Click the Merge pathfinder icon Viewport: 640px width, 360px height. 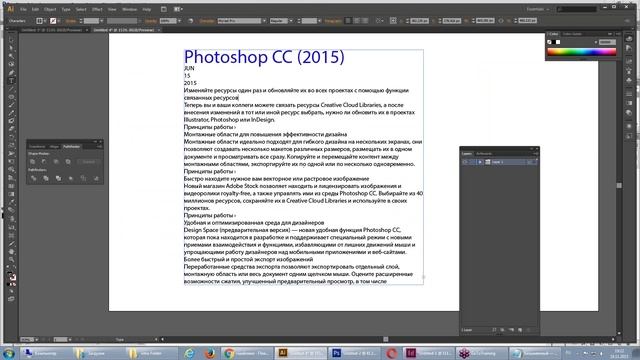pyautogui.click(x=58, y=178)
